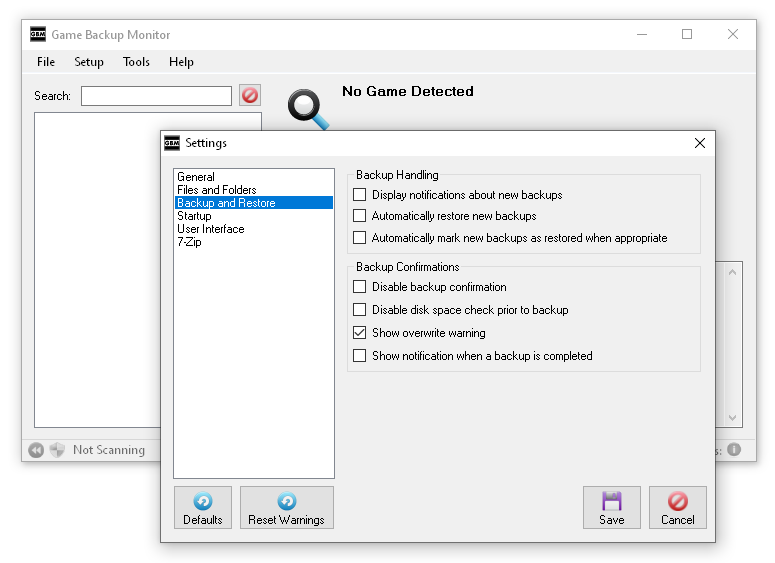The width and height of the screenshot is (775, 563).
Task: Open the Help menu
Action: click(181, 62)
